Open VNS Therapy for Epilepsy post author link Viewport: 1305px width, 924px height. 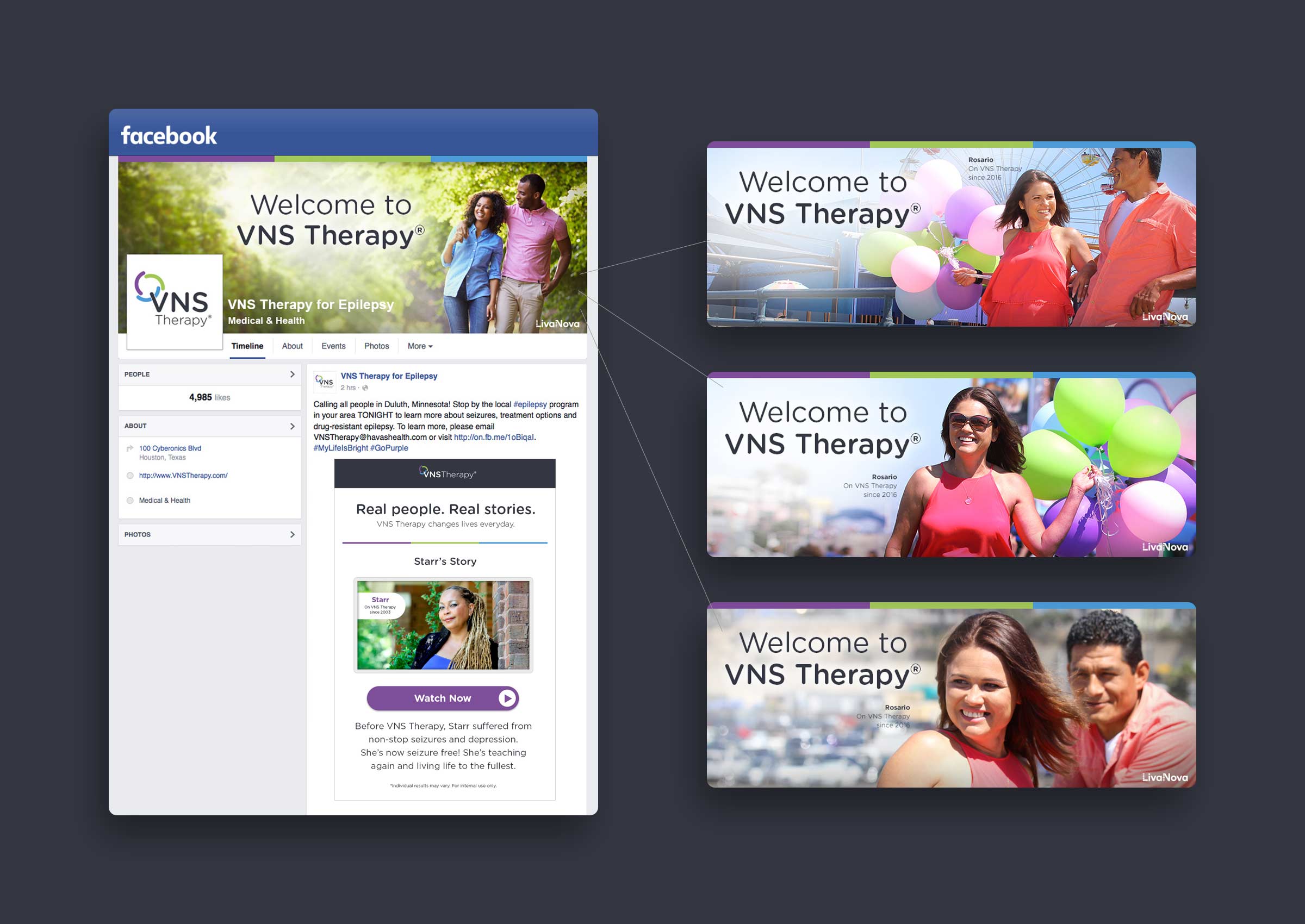(x=389, y=376)
